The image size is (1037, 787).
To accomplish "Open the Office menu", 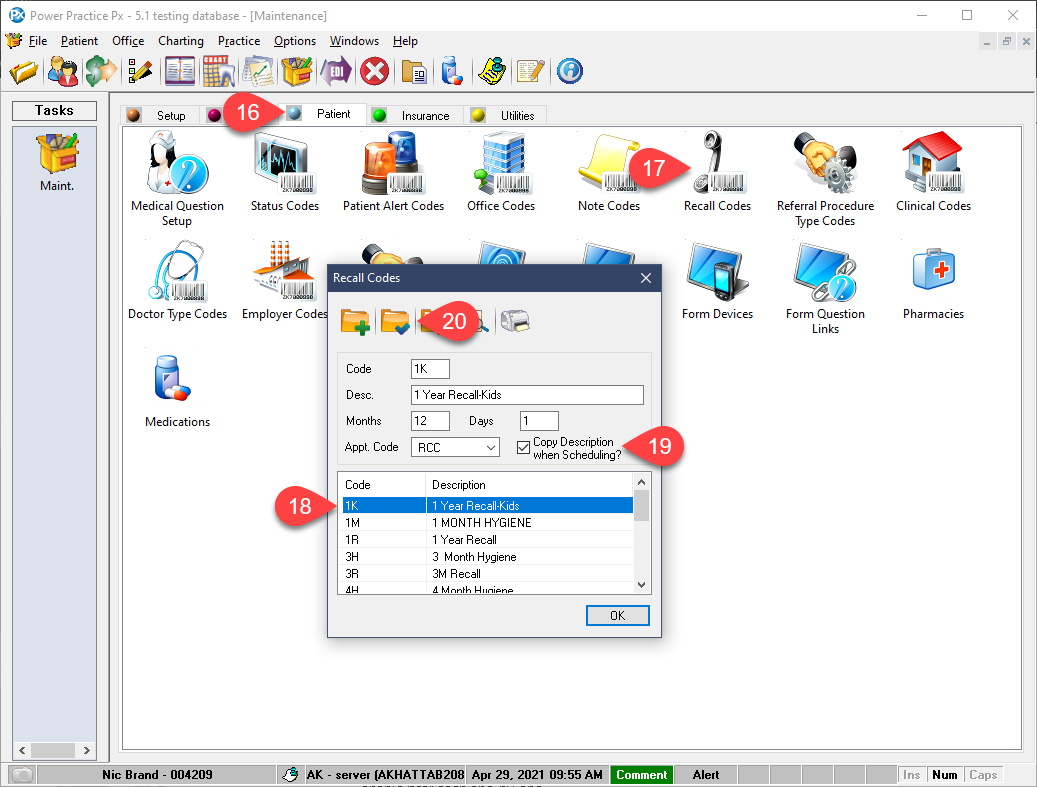I will (128, 41).
